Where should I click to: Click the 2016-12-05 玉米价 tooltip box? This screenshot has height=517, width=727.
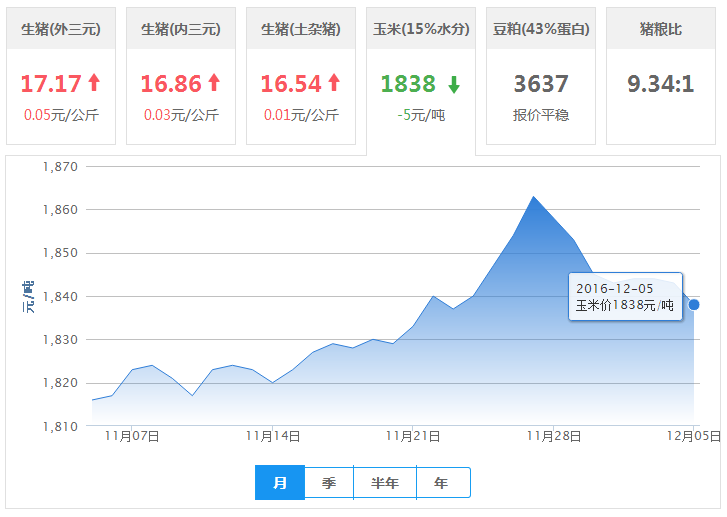point(625,296)
